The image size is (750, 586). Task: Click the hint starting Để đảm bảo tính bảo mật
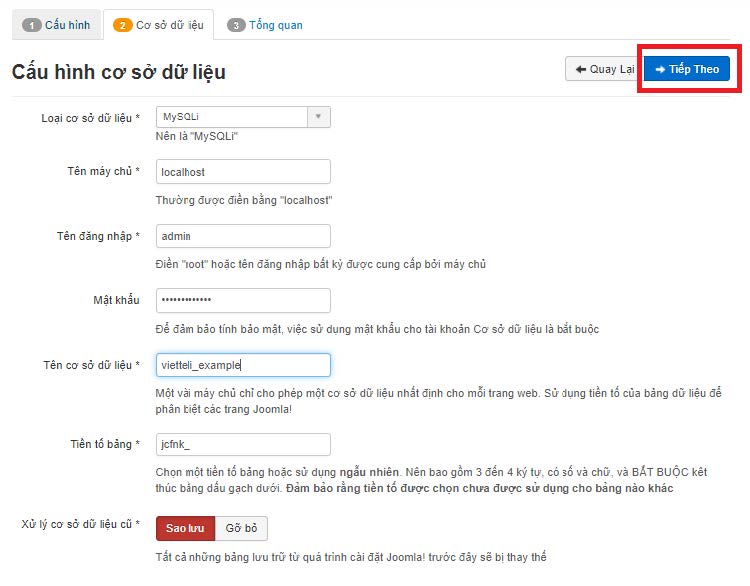coord(377,329)
